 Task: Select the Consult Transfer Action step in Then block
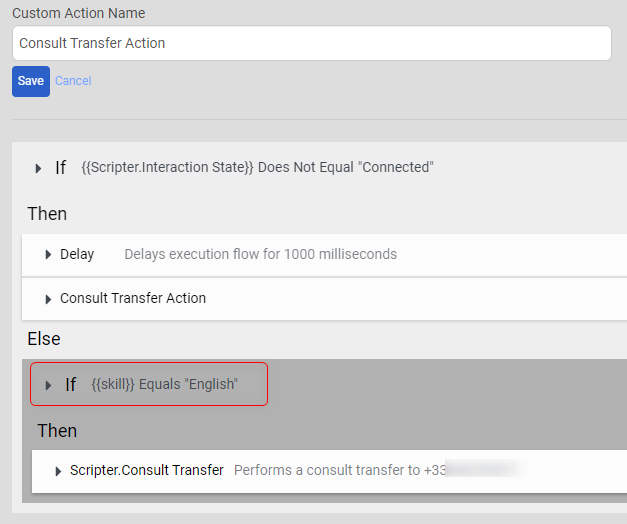(133, 299)
